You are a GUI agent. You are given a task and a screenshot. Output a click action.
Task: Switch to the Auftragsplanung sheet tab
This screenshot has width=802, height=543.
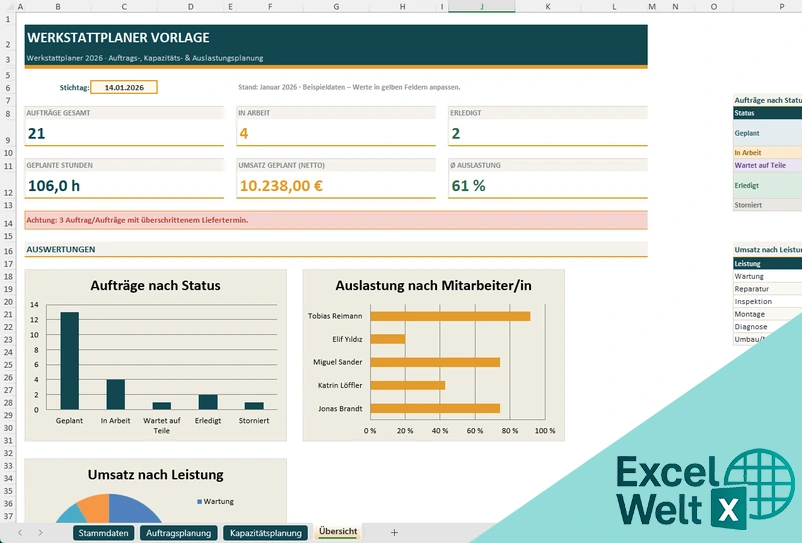pyautogui.click(x=179, y=533)
